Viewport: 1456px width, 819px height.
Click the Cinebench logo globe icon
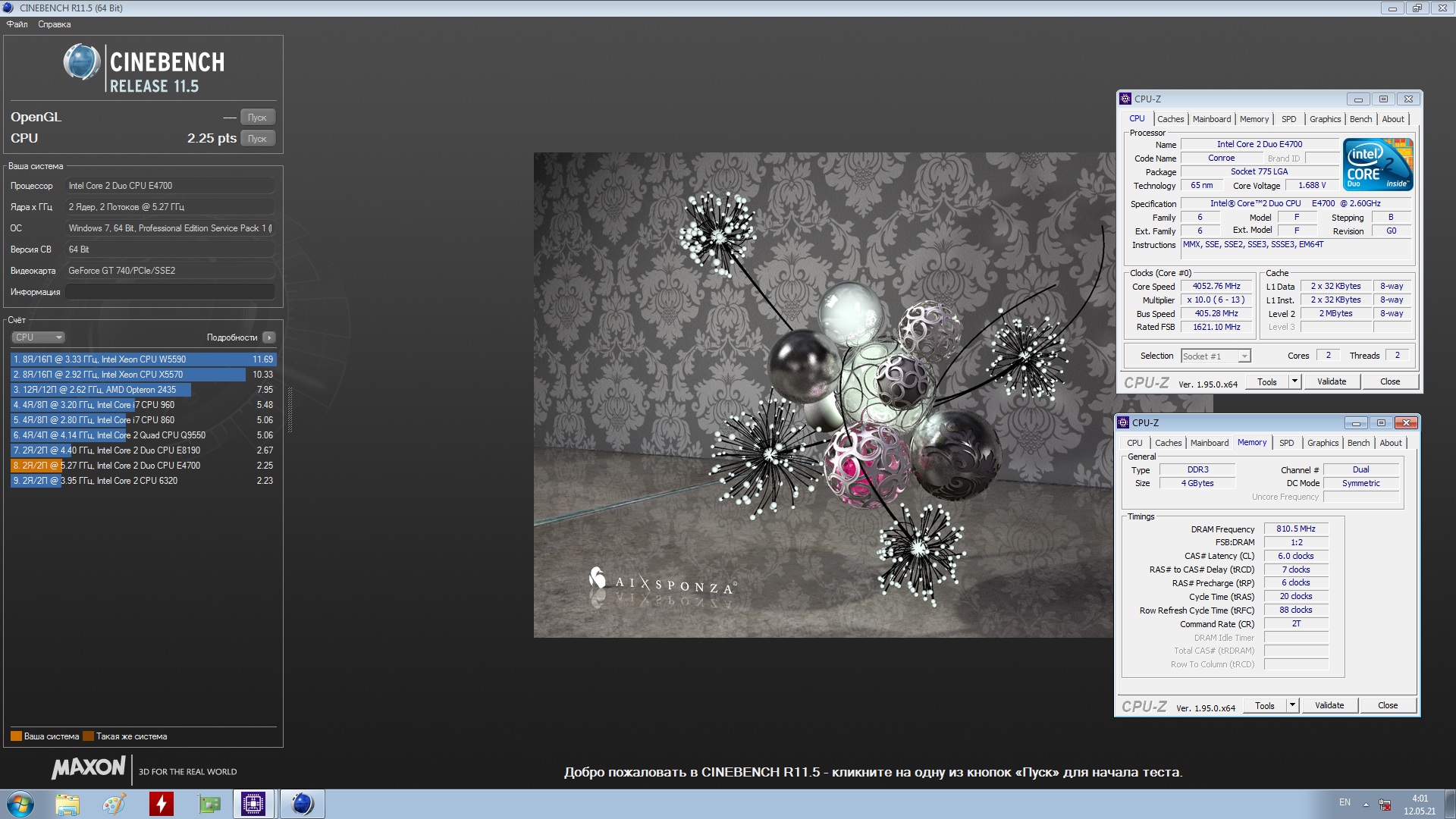pos(81,62)
